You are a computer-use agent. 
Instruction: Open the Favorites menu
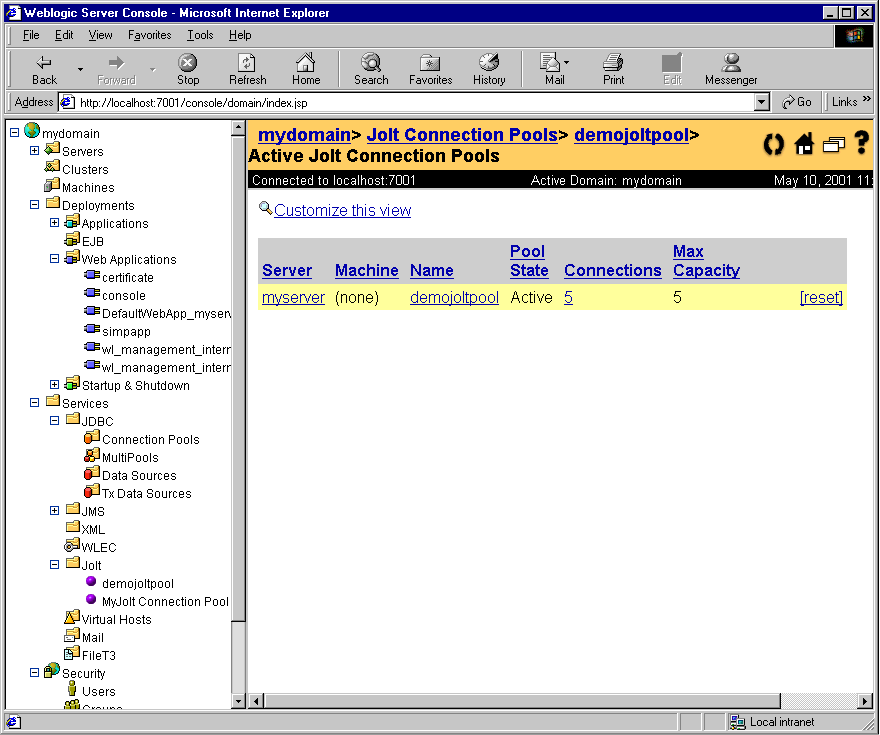click(x=149, y=35)
